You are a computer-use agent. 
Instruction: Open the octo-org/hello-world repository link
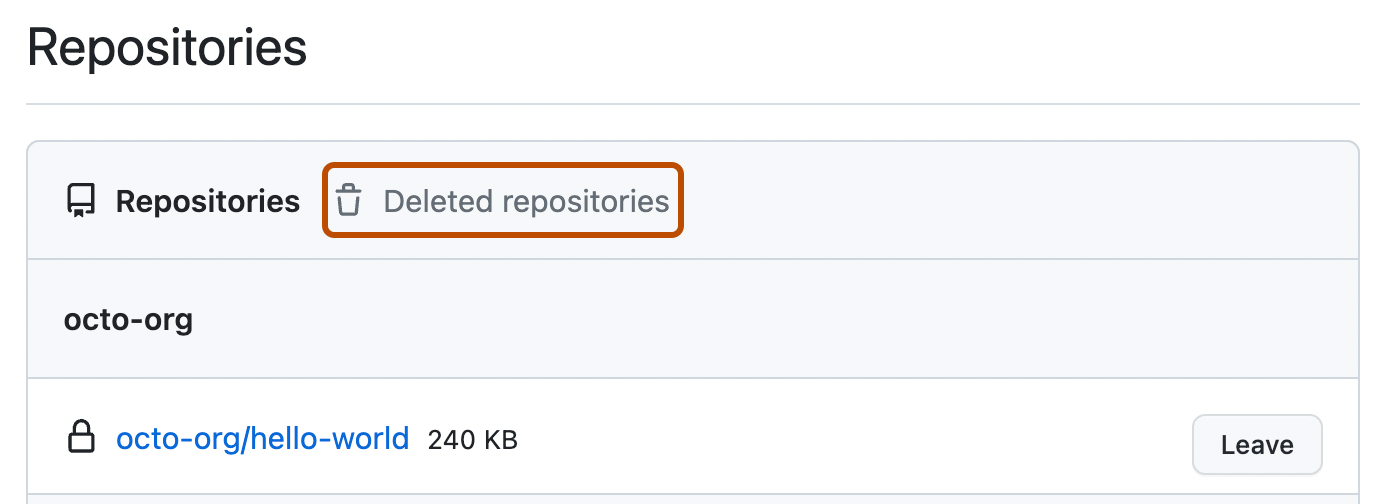point(262,438)
